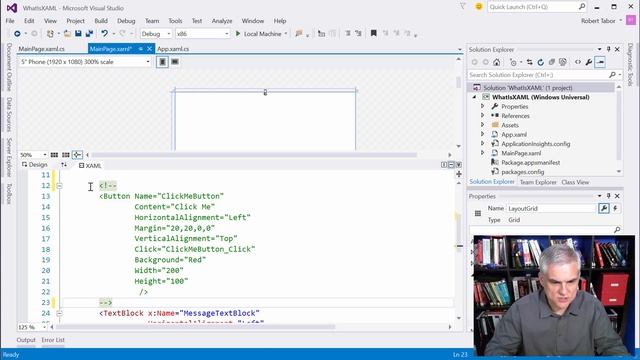Click the bookmark toggle icon in toolbar

point(373,33)
